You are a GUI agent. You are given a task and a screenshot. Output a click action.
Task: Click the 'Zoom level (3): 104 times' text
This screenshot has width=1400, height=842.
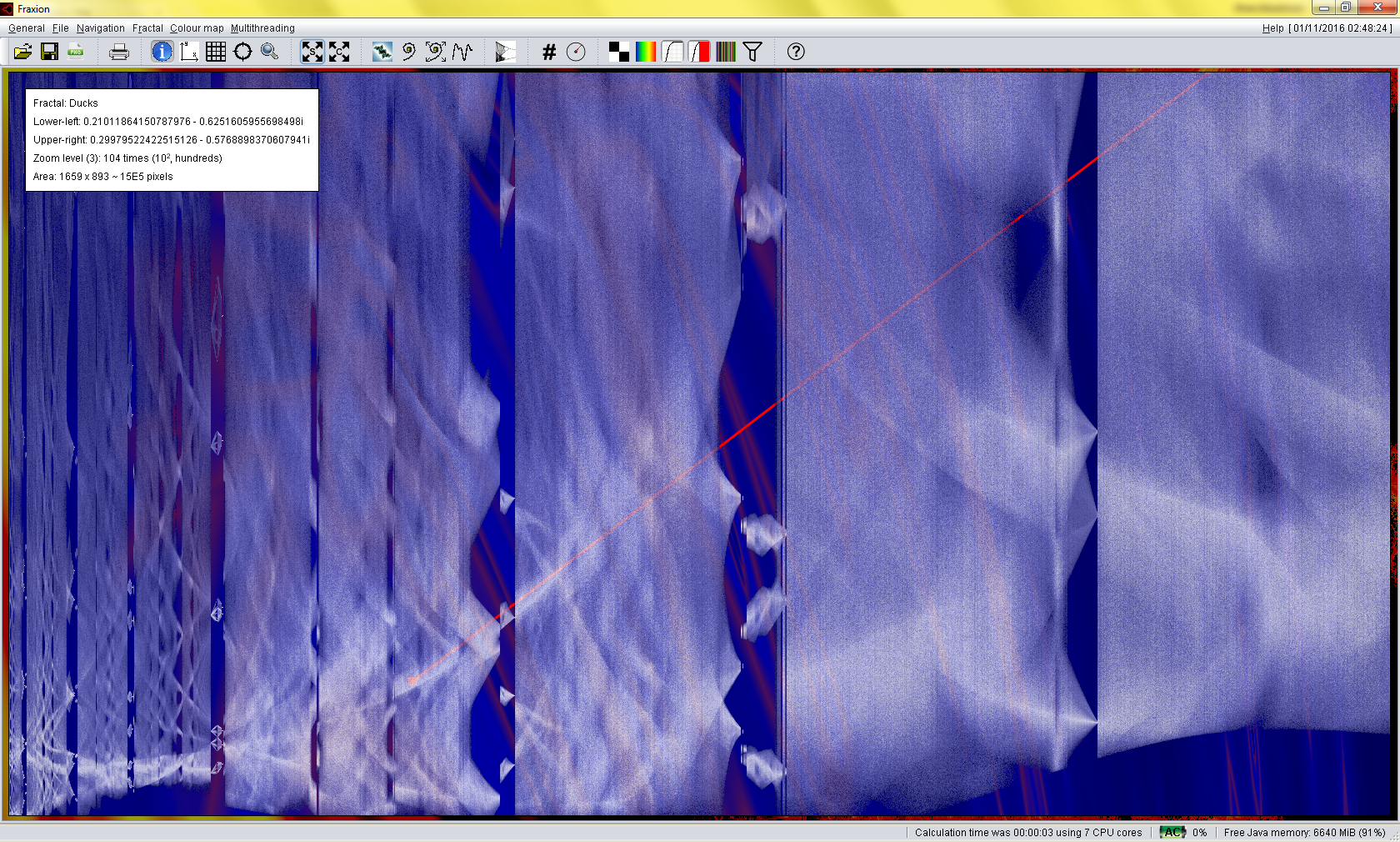(127, 158)
